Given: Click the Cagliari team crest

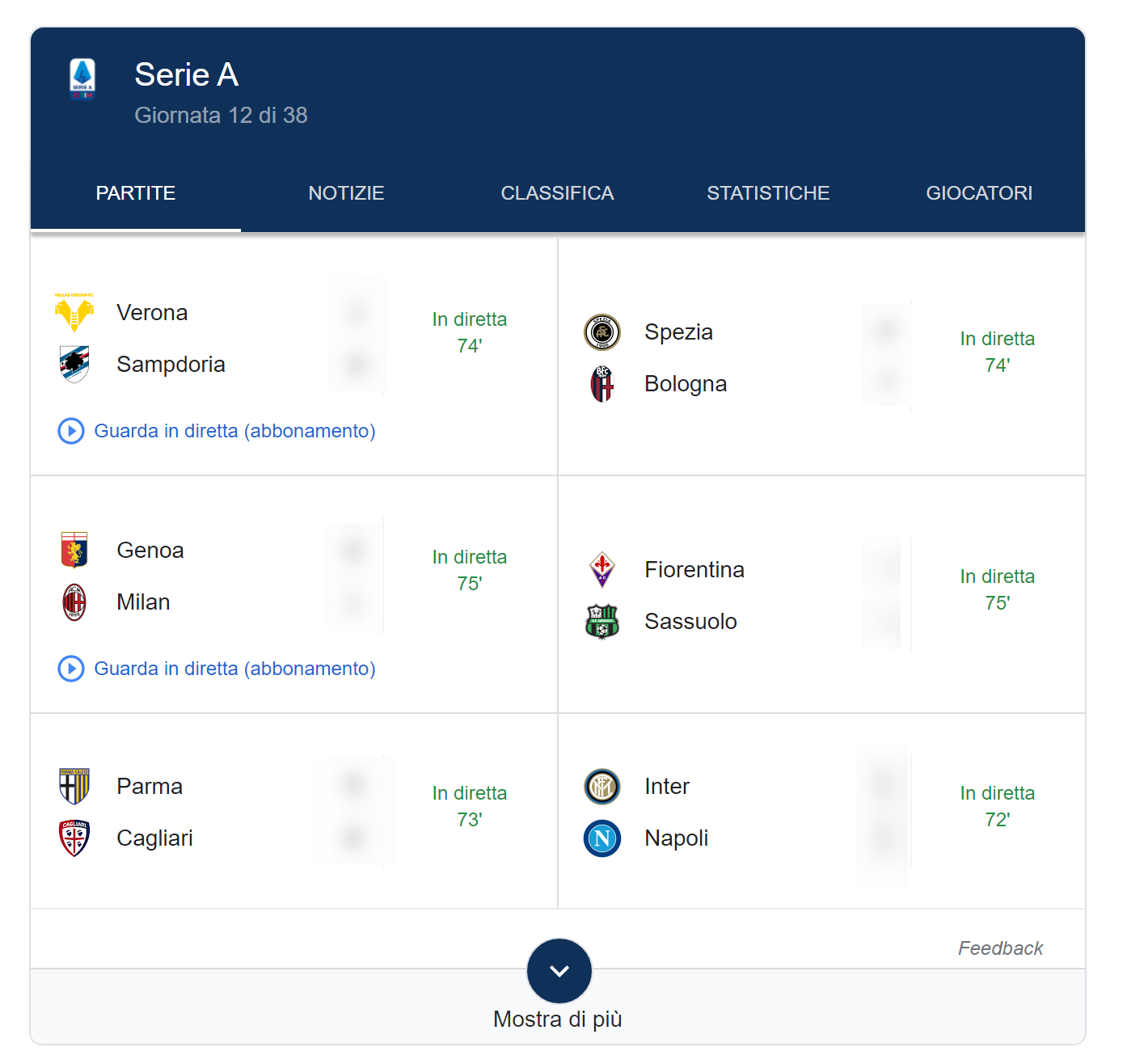Looking at the screenshot, I should click(74, 838).
